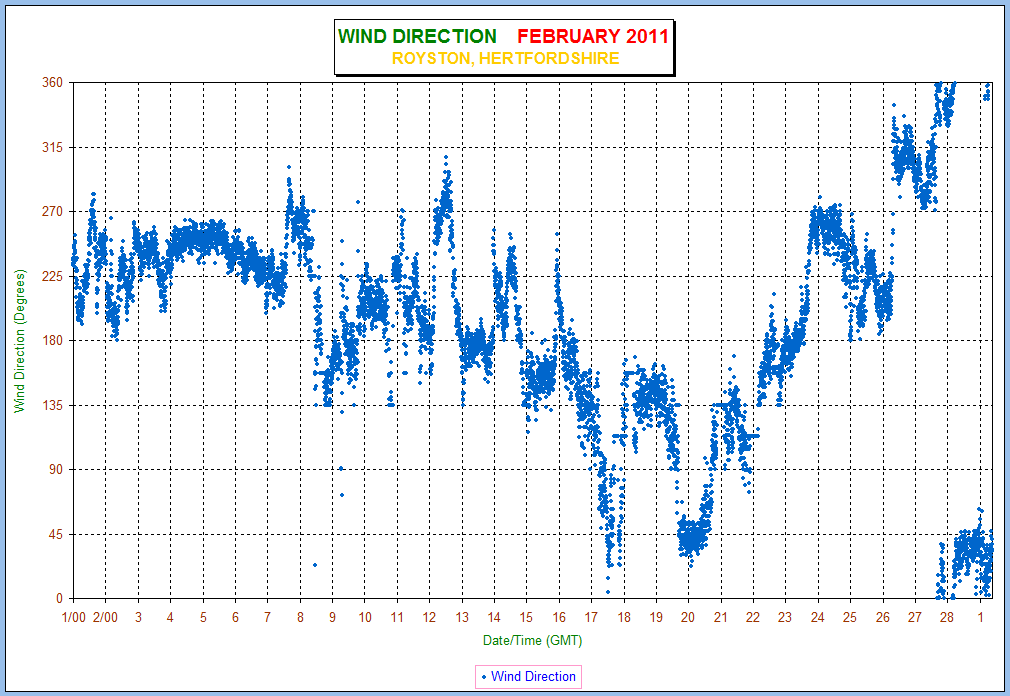Click the 0 y-axis value
The width and height of the screenshot is (1010, 696).
point(60,599)
